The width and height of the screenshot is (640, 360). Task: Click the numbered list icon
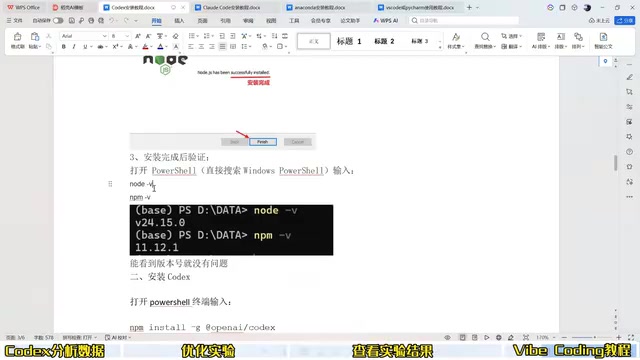pos(207,36)
